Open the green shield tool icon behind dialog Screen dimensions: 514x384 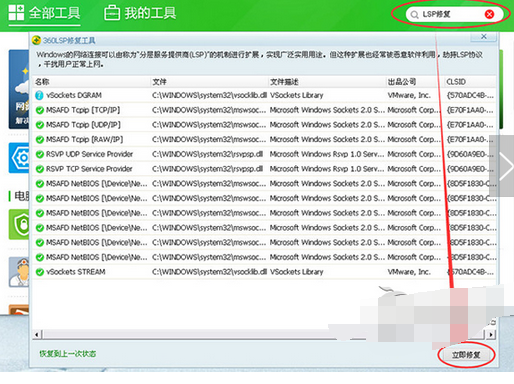coord(19,224)
